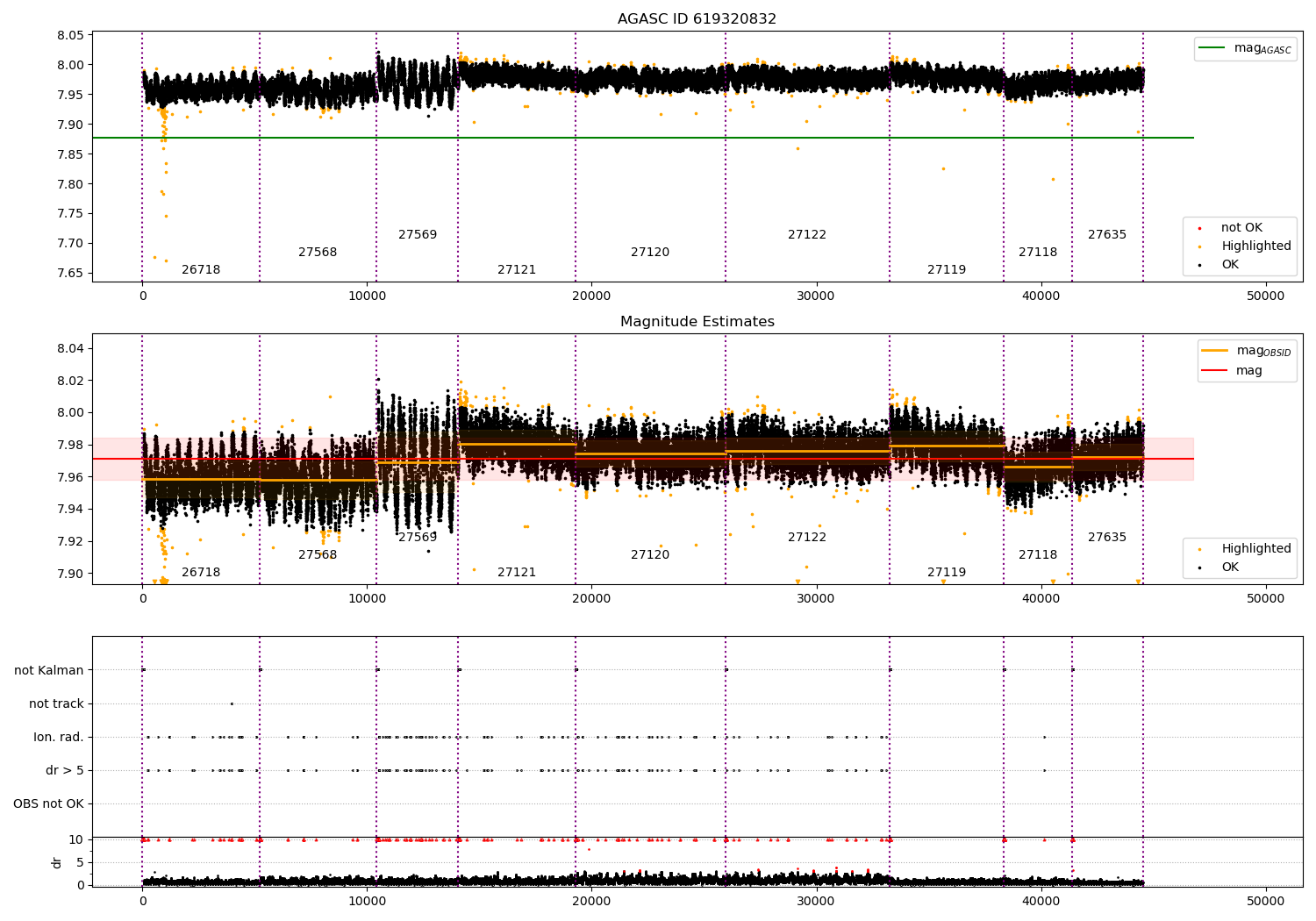Click obsid label 27120 in Magnitude Estimates plot
Screen dimensions: 1316x921
650,555
